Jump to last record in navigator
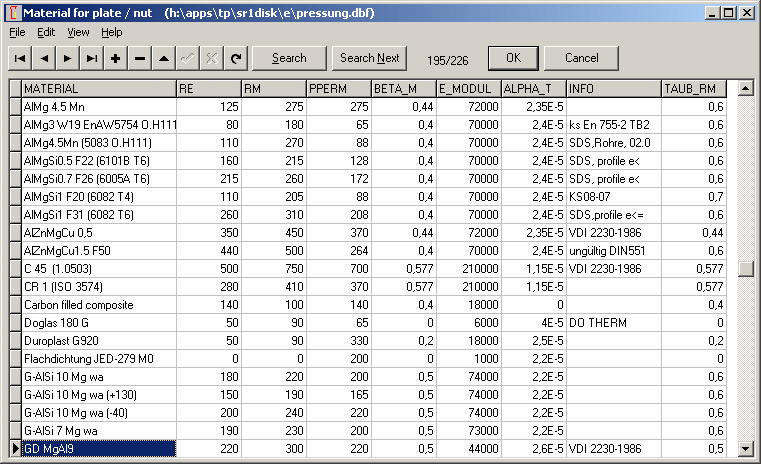 [x=92, y=58]
